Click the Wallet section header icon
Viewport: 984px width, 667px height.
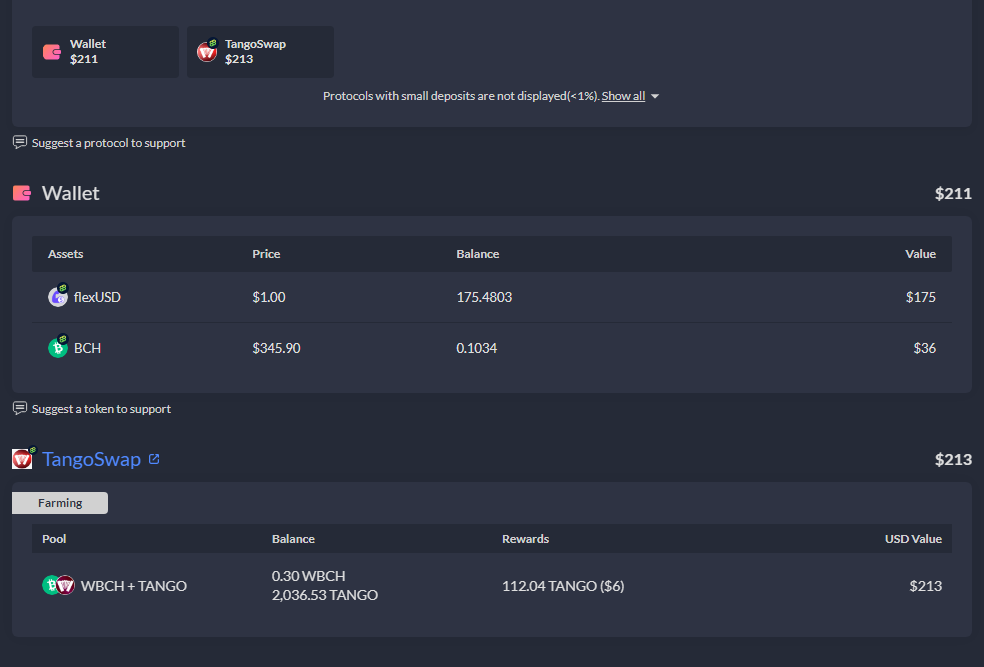tap(22, 193)
